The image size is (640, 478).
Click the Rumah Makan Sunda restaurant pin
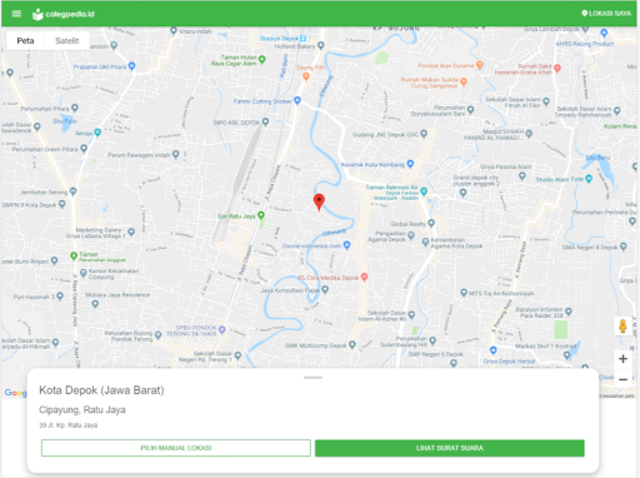464,82
